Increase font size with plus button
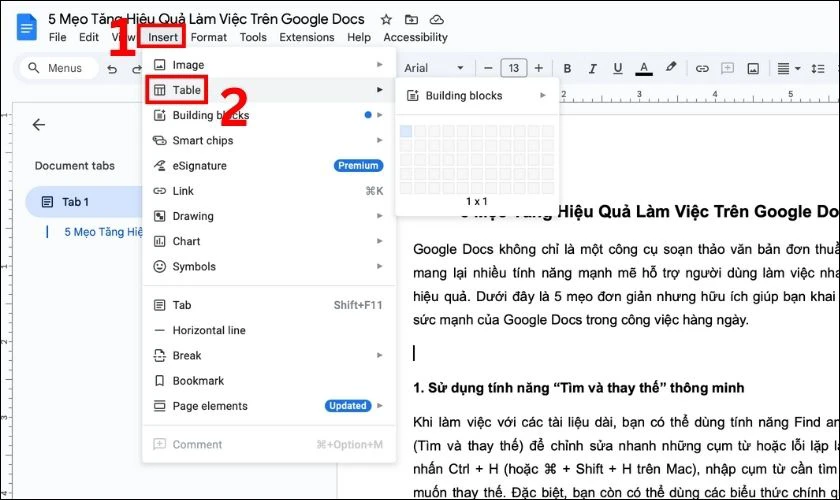 [538, 68]
